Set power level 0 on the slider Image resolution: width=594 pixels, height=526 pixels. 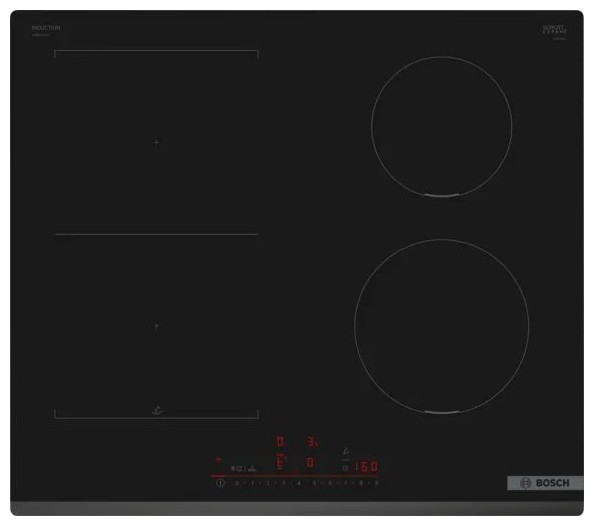237,483
